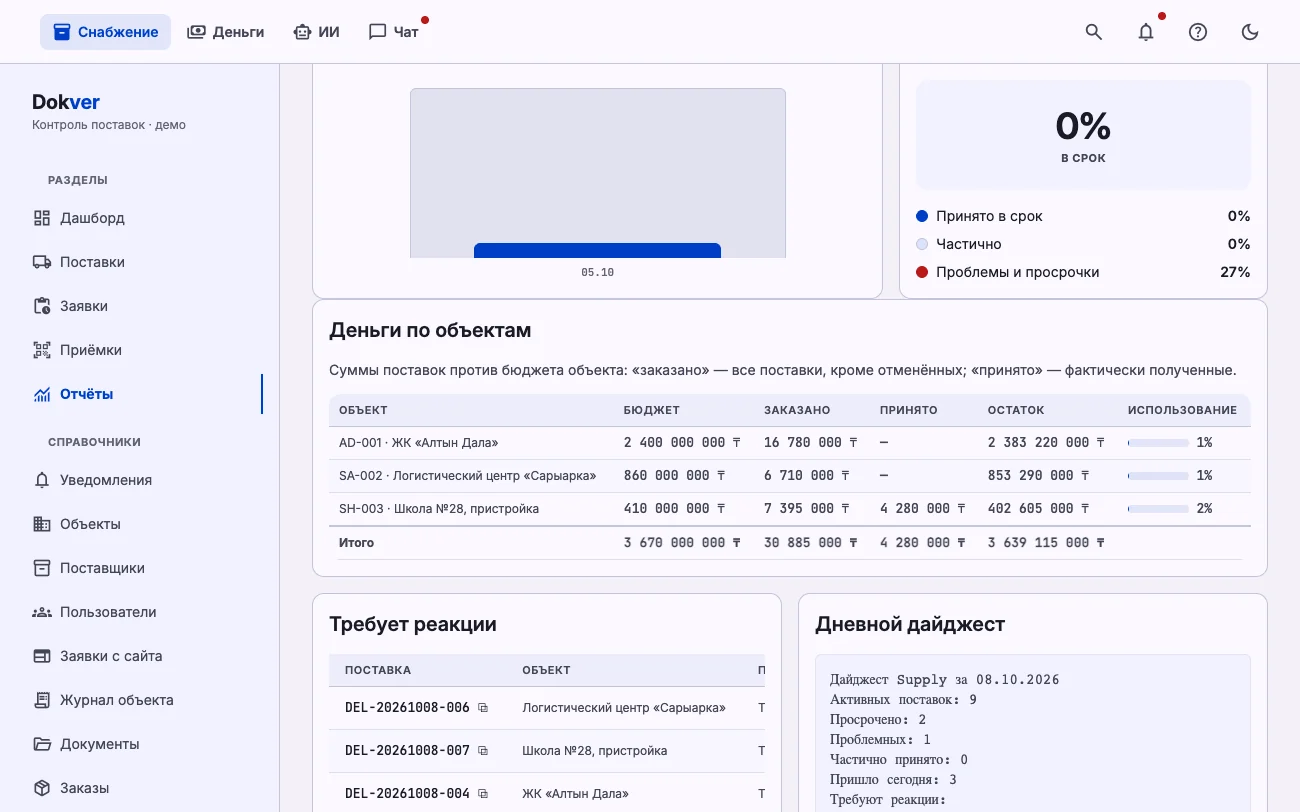
Task: Click the Итого budget 3 670 000 000 ₸
Action: click(682, 543)
